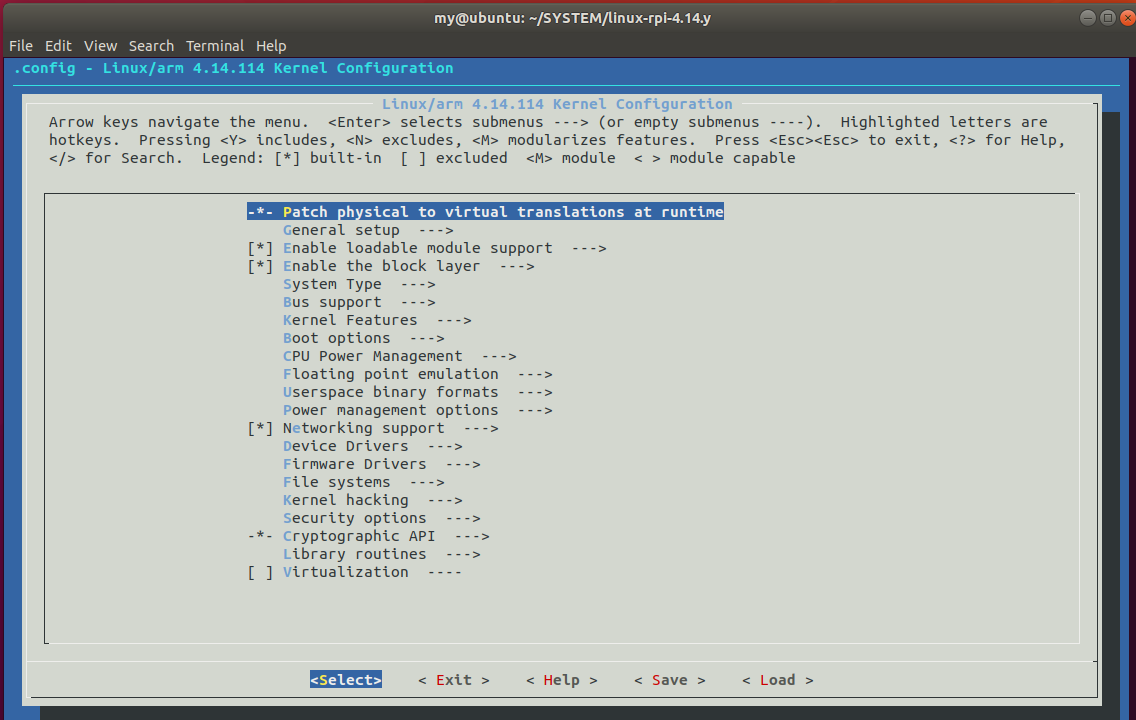
Task: Open Kernel hacking submenu
Action: (372, 501)
